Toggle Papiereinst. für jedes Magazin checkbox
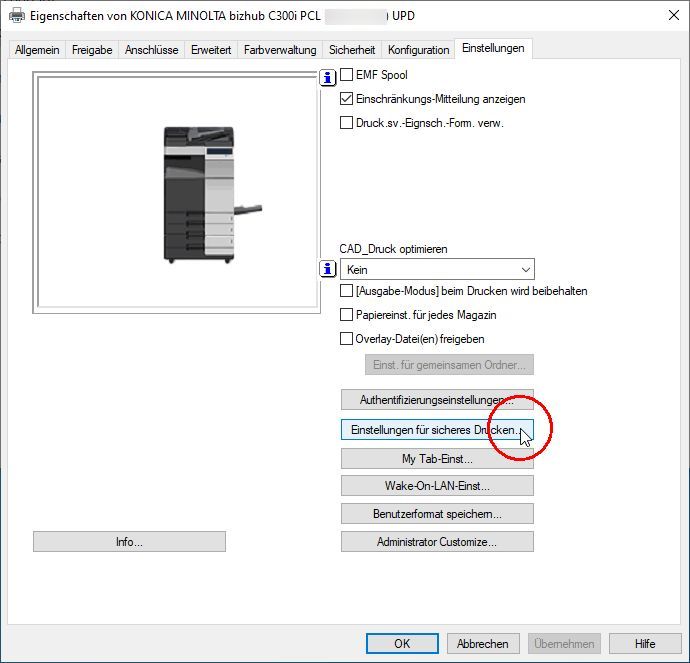 tap(347, 315)
